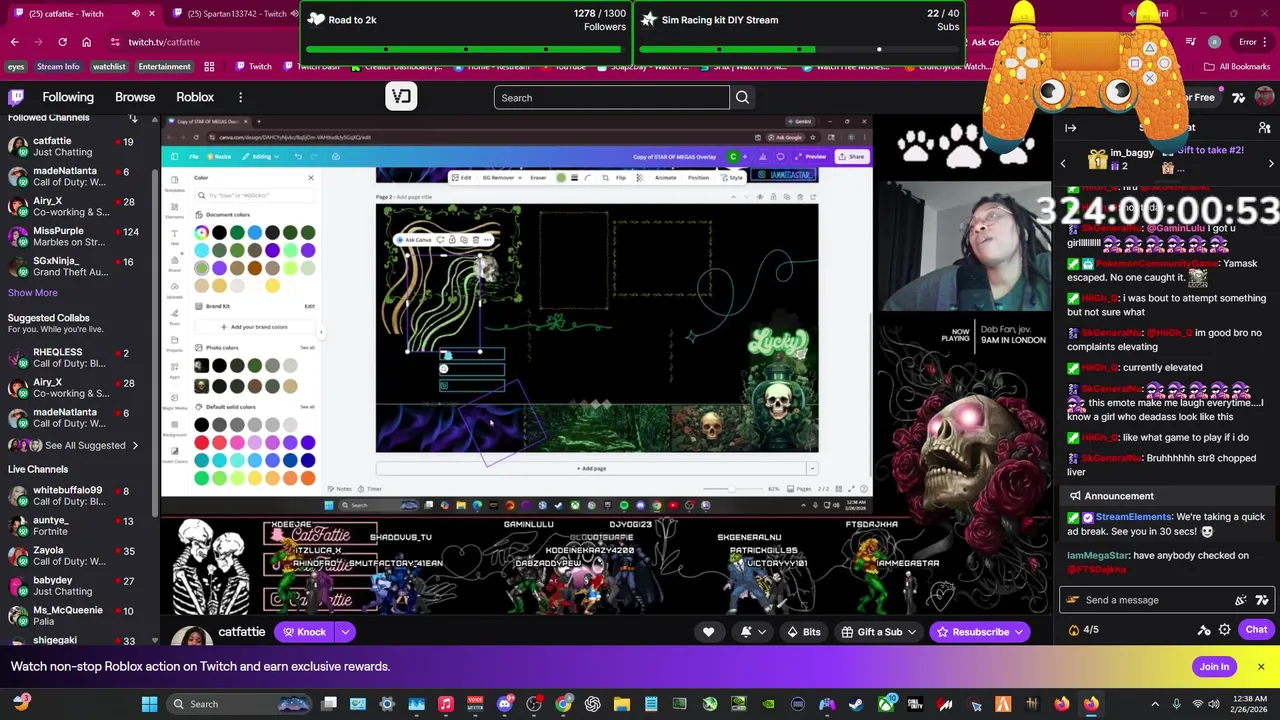
Task: Open chat settings gear icon
Action: [1225, 630]
